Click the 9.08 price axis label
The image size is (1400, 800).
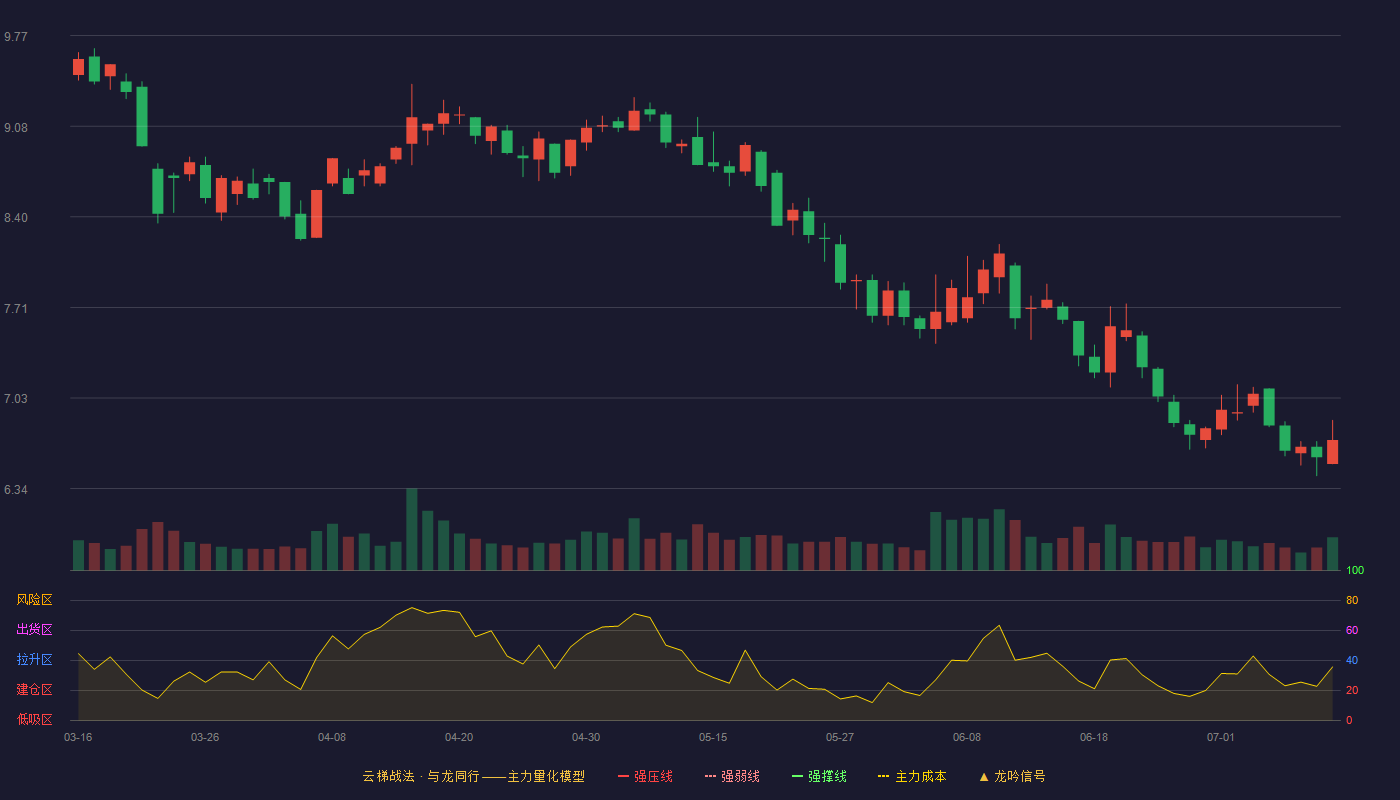click(x=16, y=128)
